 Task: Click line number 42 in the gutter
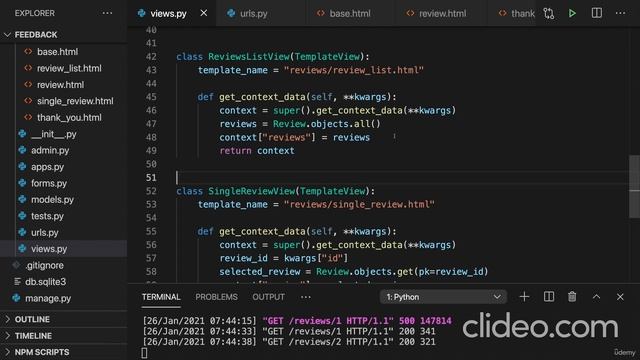coord(151,57)
